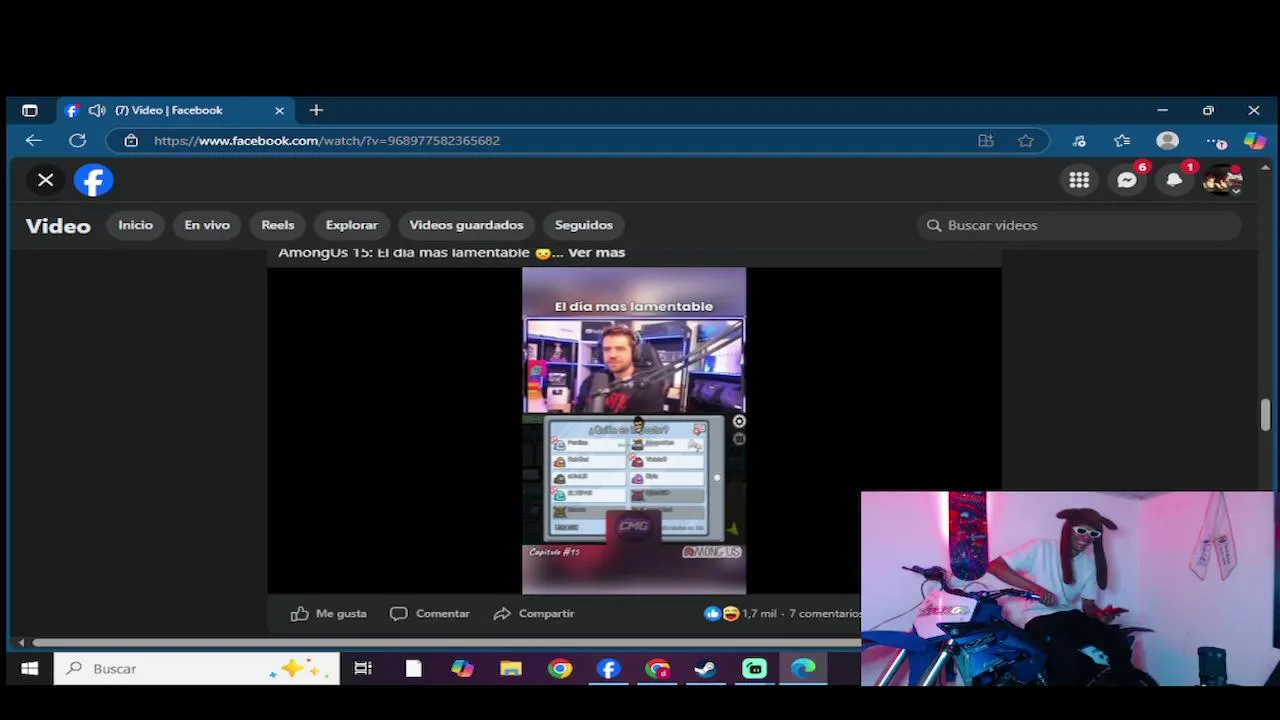Viewport: 1280px width, 720px height.
Task: View site info lock icon
Action: 131,141
